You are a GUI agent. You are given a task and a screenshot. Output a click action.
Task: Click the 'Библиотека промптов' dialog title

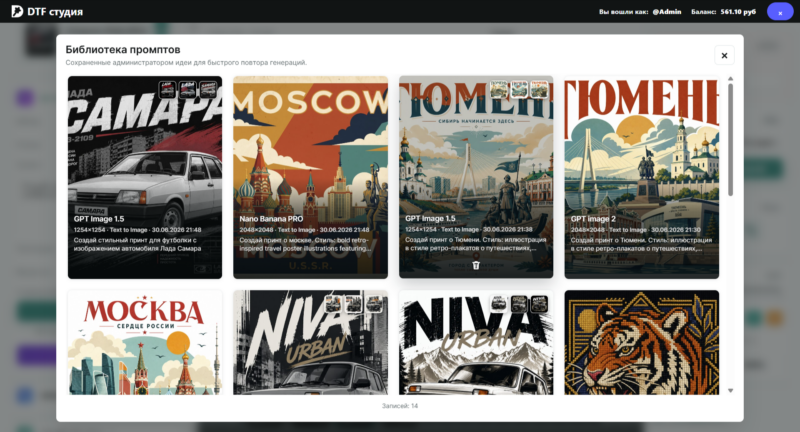[x=123, y=49]
